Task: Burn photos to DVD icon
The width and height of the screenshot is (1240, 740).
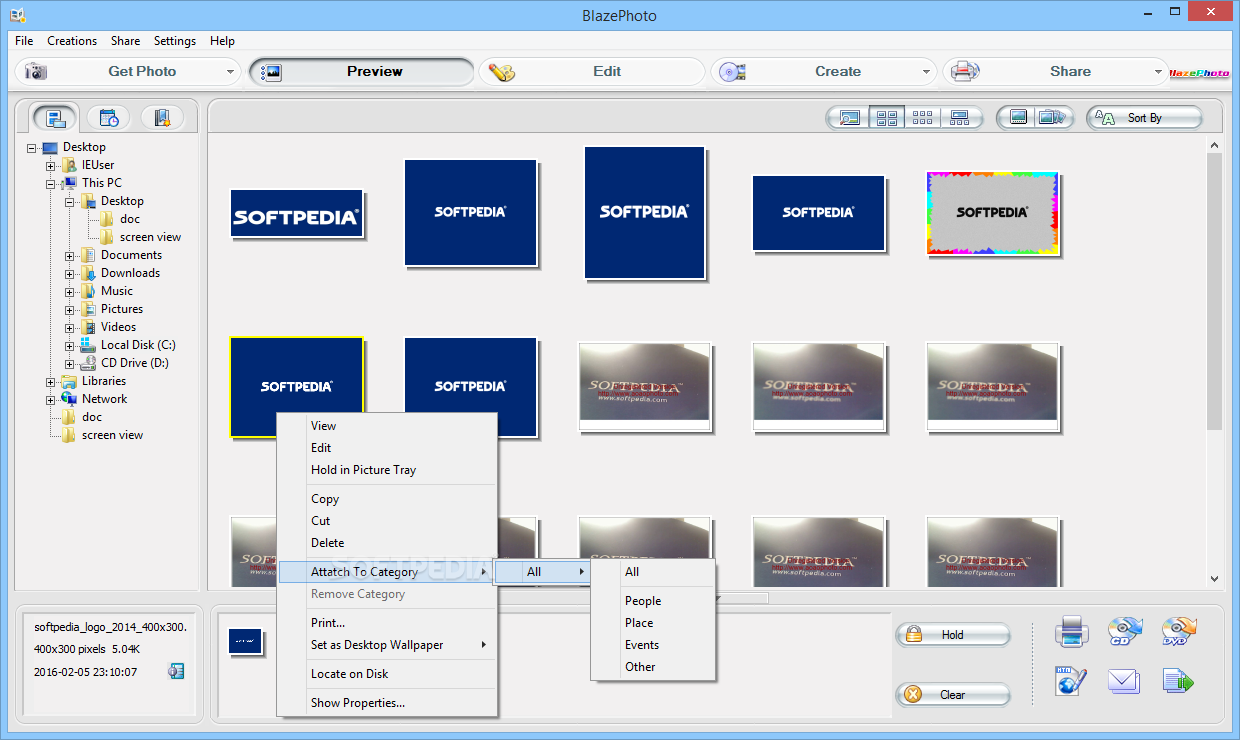Action: 1179,632
